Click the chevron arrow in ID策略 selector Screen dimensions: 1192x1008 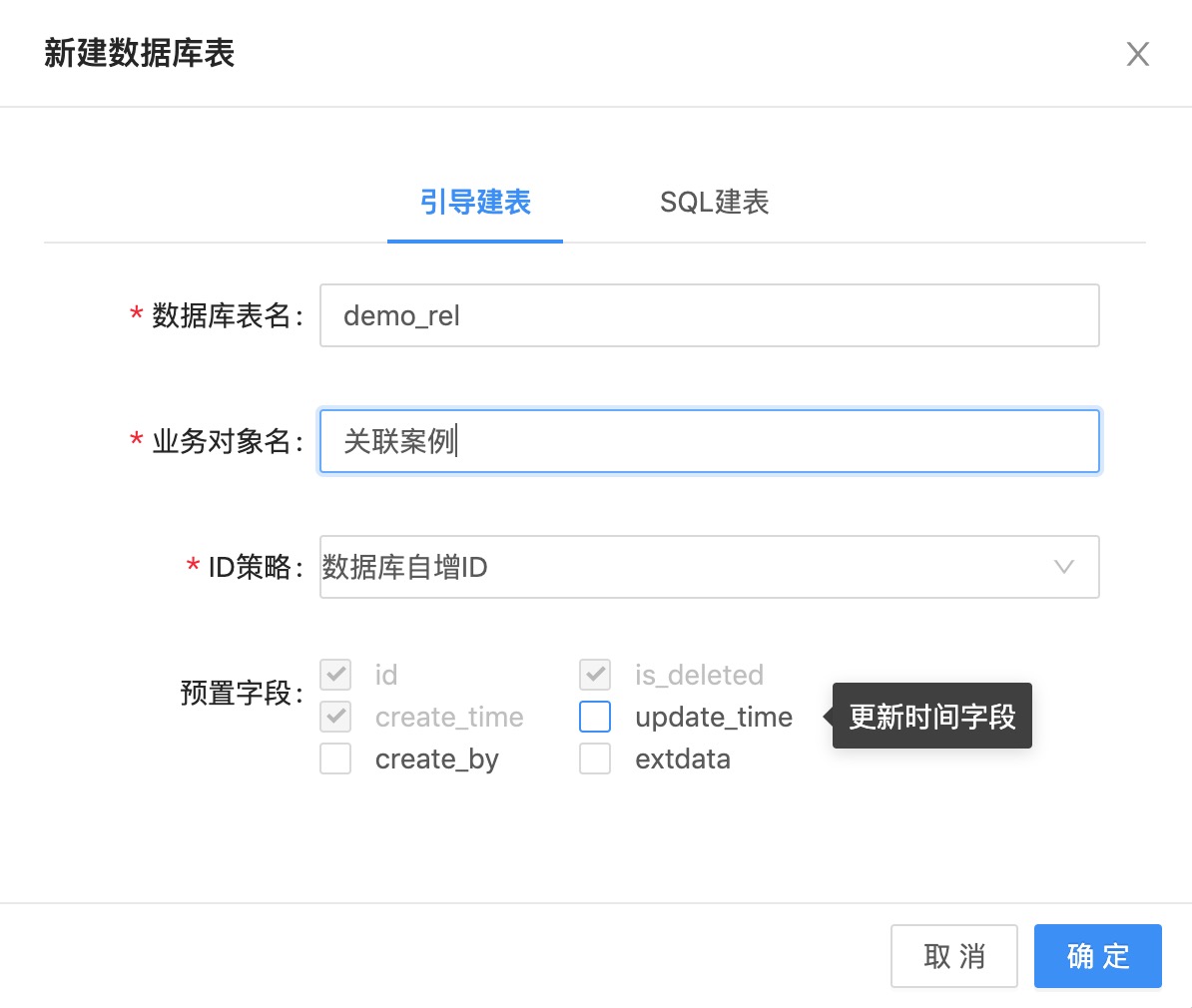tap(1064, 567)
